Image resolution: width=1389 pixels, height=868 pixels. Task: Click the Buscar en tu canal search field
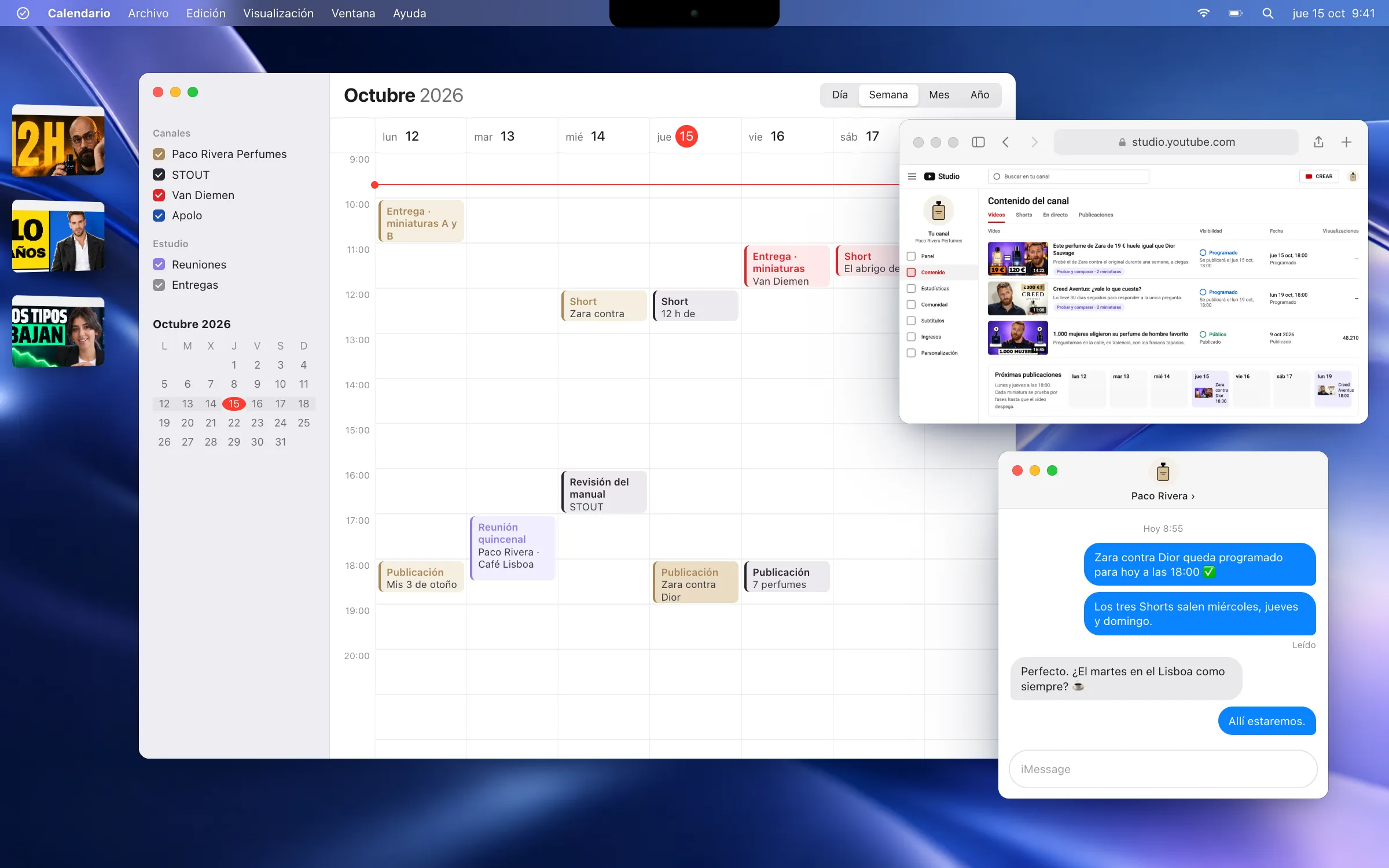1068,176
